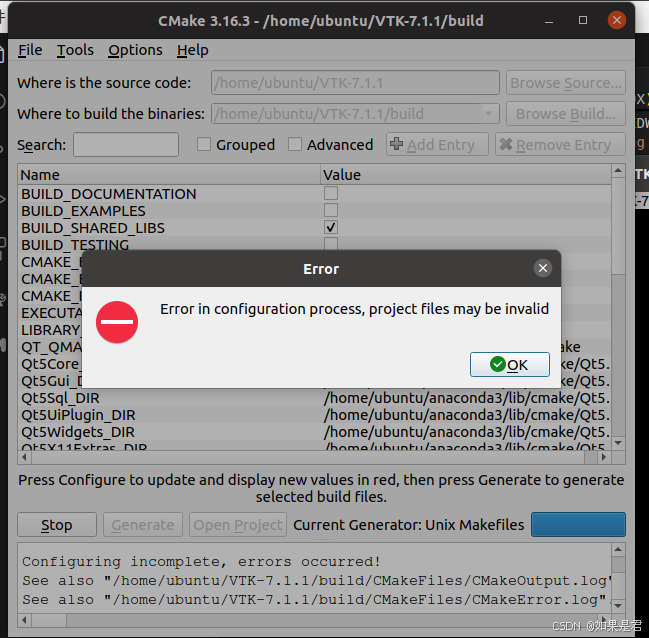Click output log scroll left arrow
The width and height of the screenshot is (649, 638).
click(x=24, y=620)
